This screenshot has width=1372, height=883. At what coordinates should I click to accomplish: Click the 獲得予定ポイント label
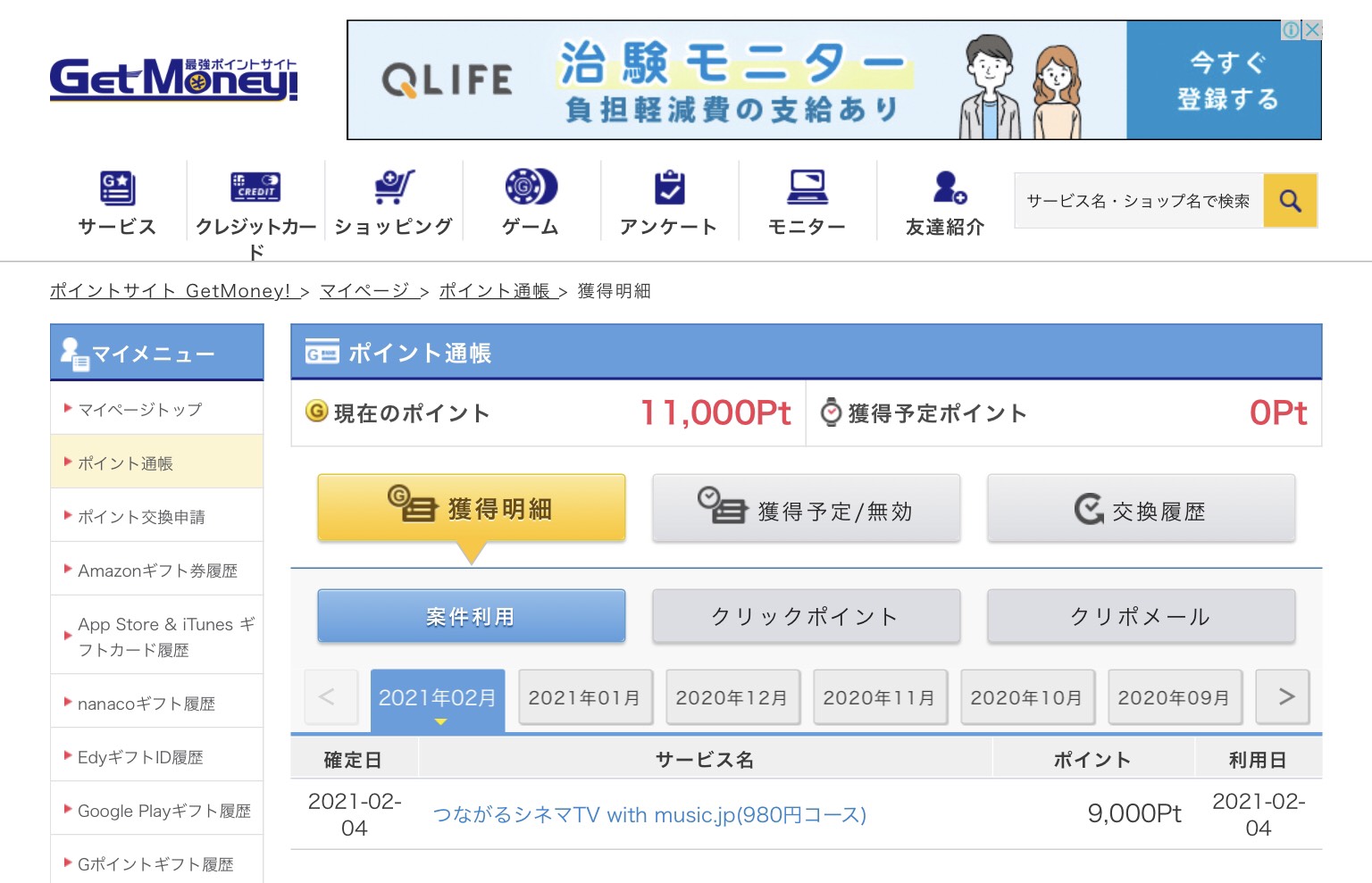[x=938, y=412]
